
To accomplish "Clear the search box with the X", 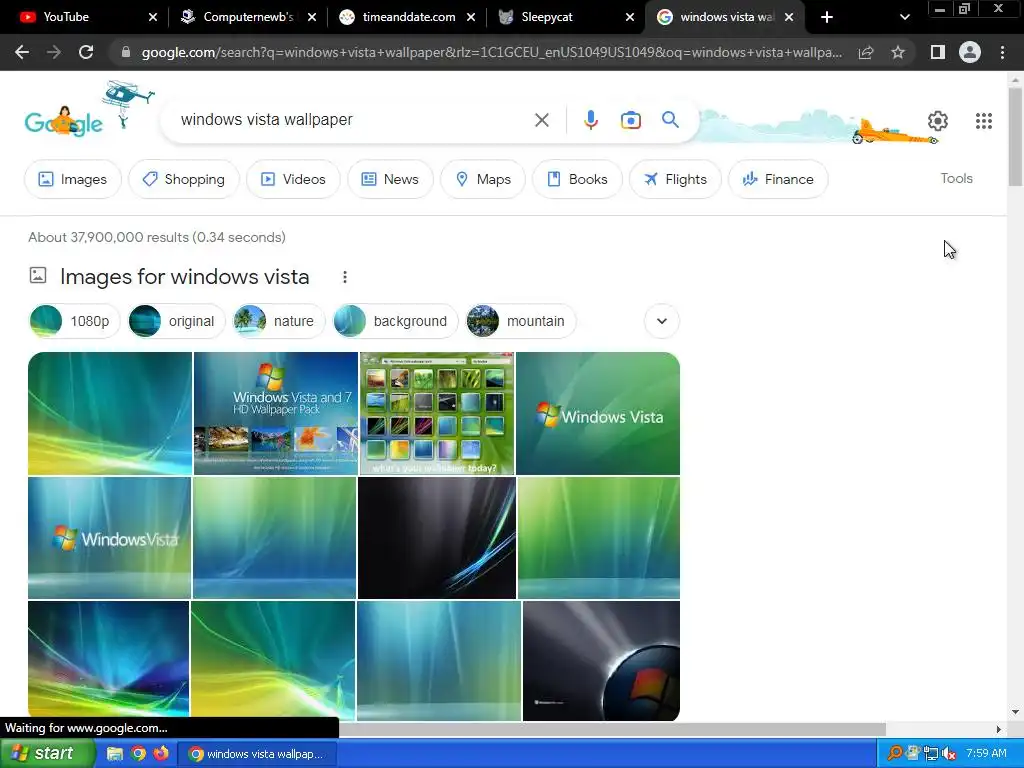I will click(x=541, y=120).
